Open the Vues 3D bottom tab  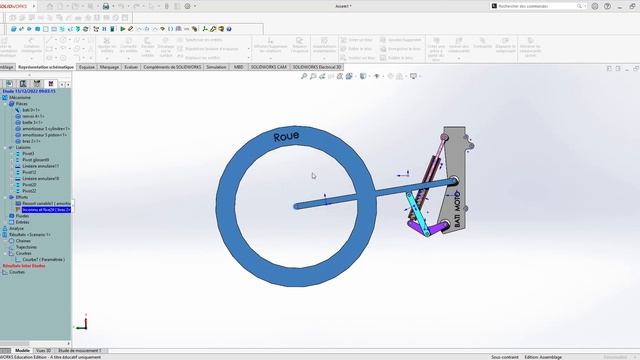(x=43, y=351)
